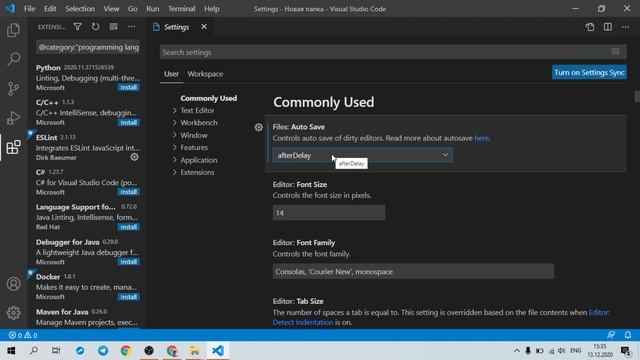Screen dimensions: 640x360
Task: Open notifications bell in status bar
Action: coord(628,335)
